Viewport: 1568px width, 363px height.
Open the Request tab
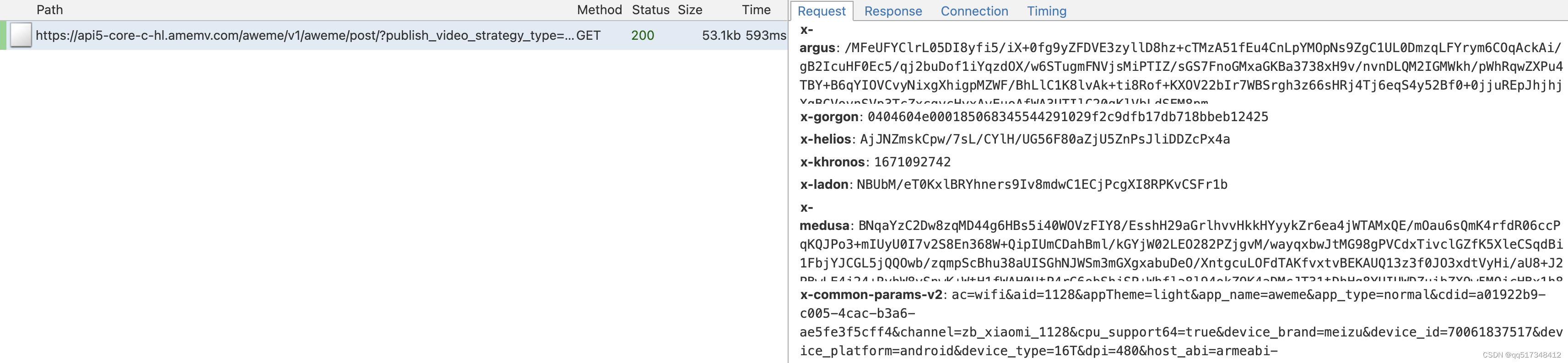point(821,11)
